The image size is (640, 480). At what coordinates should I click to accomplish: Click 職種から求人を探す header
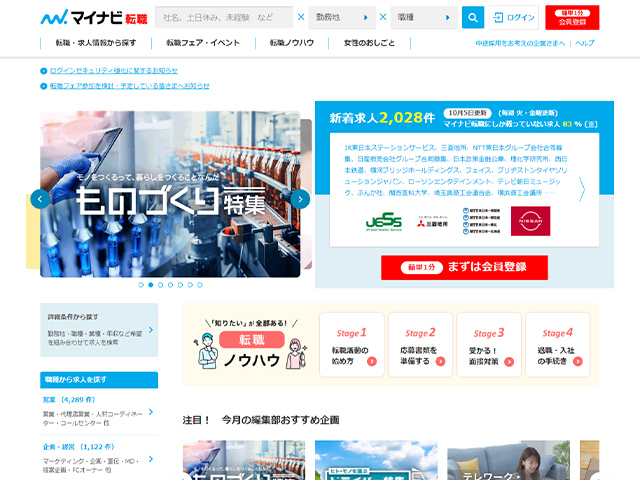pyautogui.click(x=99, y=380)
